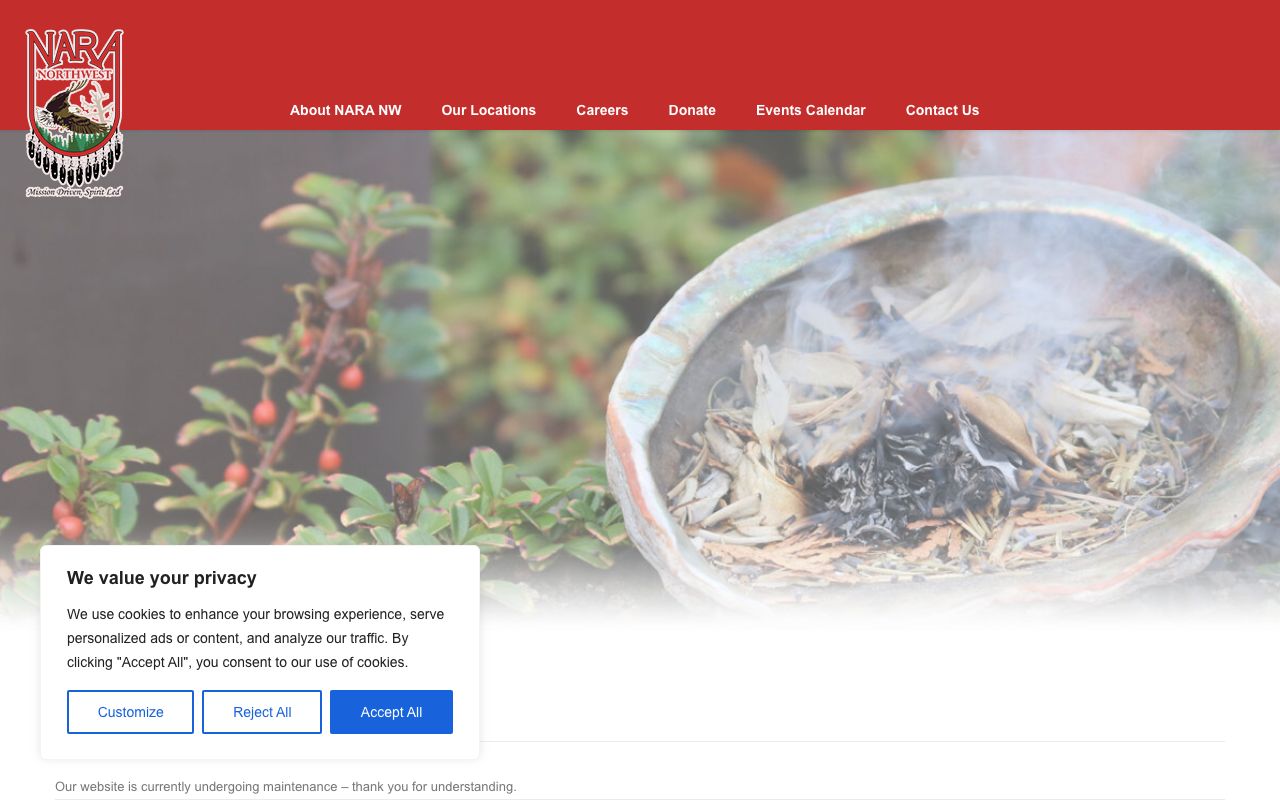Reject all cookies
This screenshot has height=800, width=1280.
(262, 712)
